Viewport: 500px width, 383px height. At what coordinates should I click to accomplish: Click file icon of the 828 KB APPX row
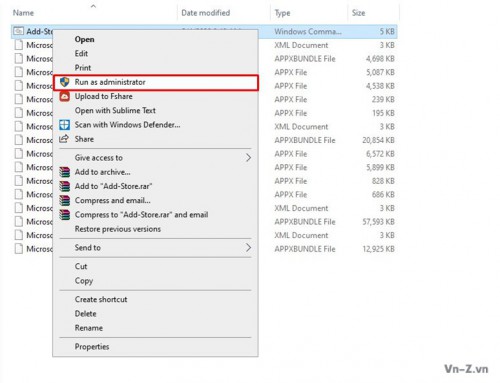(19, 181)
